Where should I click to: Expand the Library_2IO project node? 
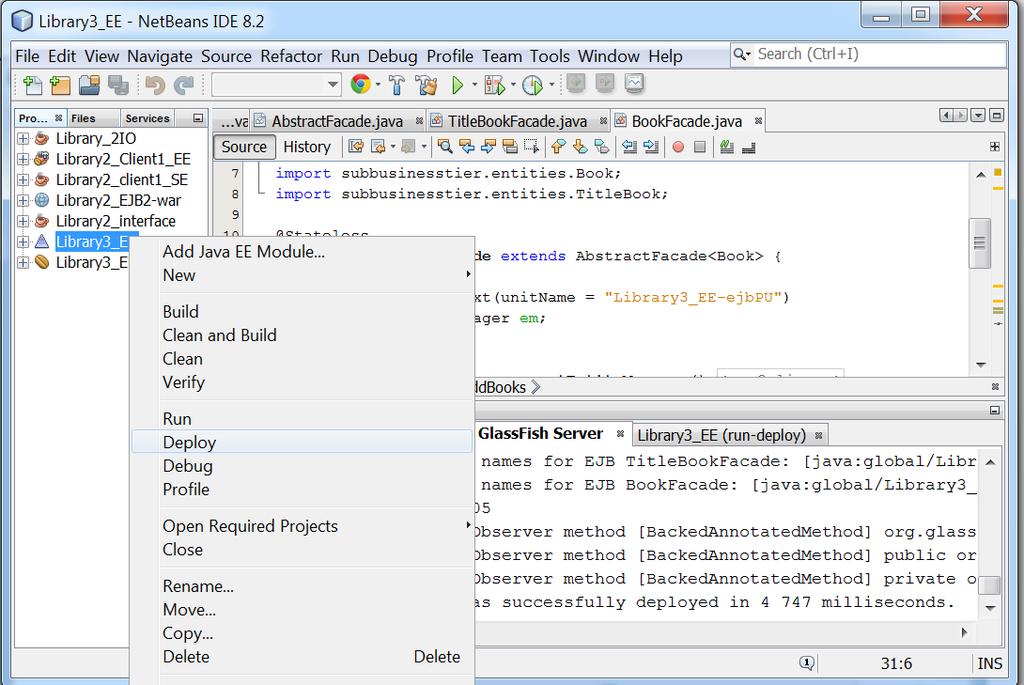(x=23, y=138)
